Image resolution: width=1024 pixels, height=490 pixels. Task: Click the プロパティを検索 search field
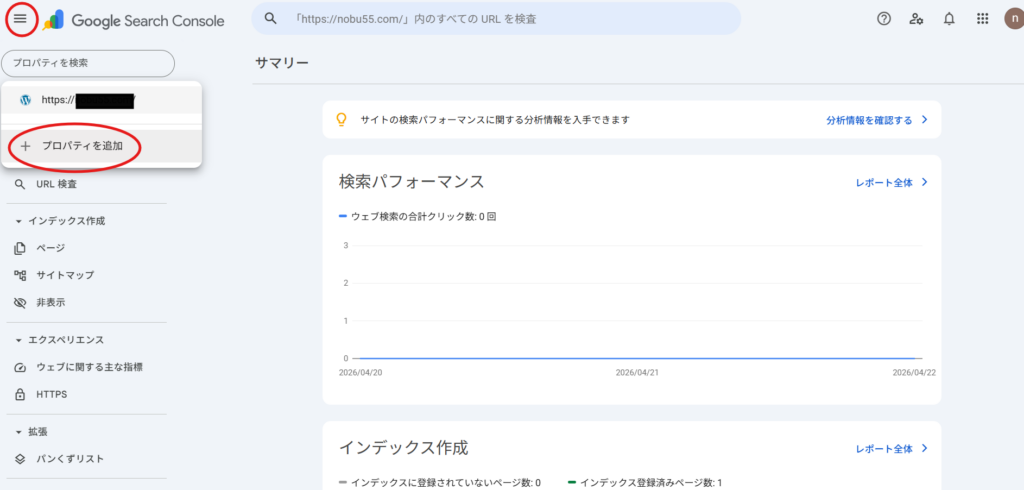(88, 63)
